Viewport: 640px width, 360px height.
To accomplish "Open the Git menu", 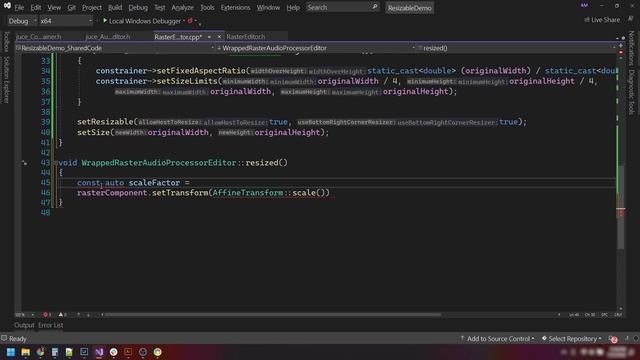I will (71, 7).
